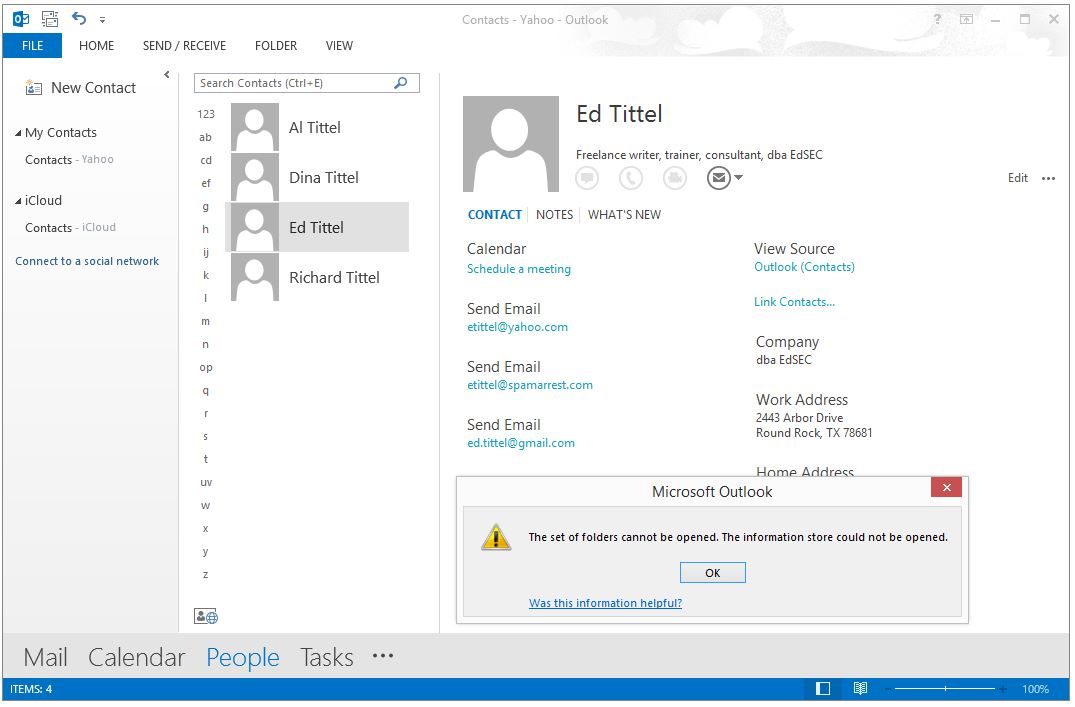Image resolution: width=1075 pixels, height=707 pixels.
Task: Click the zoom slider in status bar
Action: click(945, 689)
